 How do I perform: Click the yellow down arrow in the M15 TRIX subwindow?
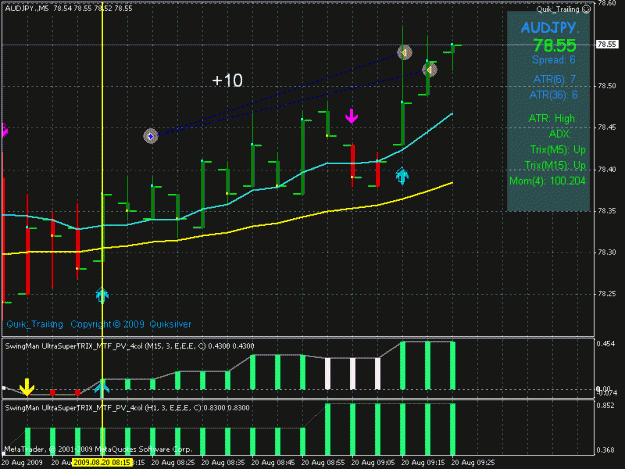tap(27, 387)
